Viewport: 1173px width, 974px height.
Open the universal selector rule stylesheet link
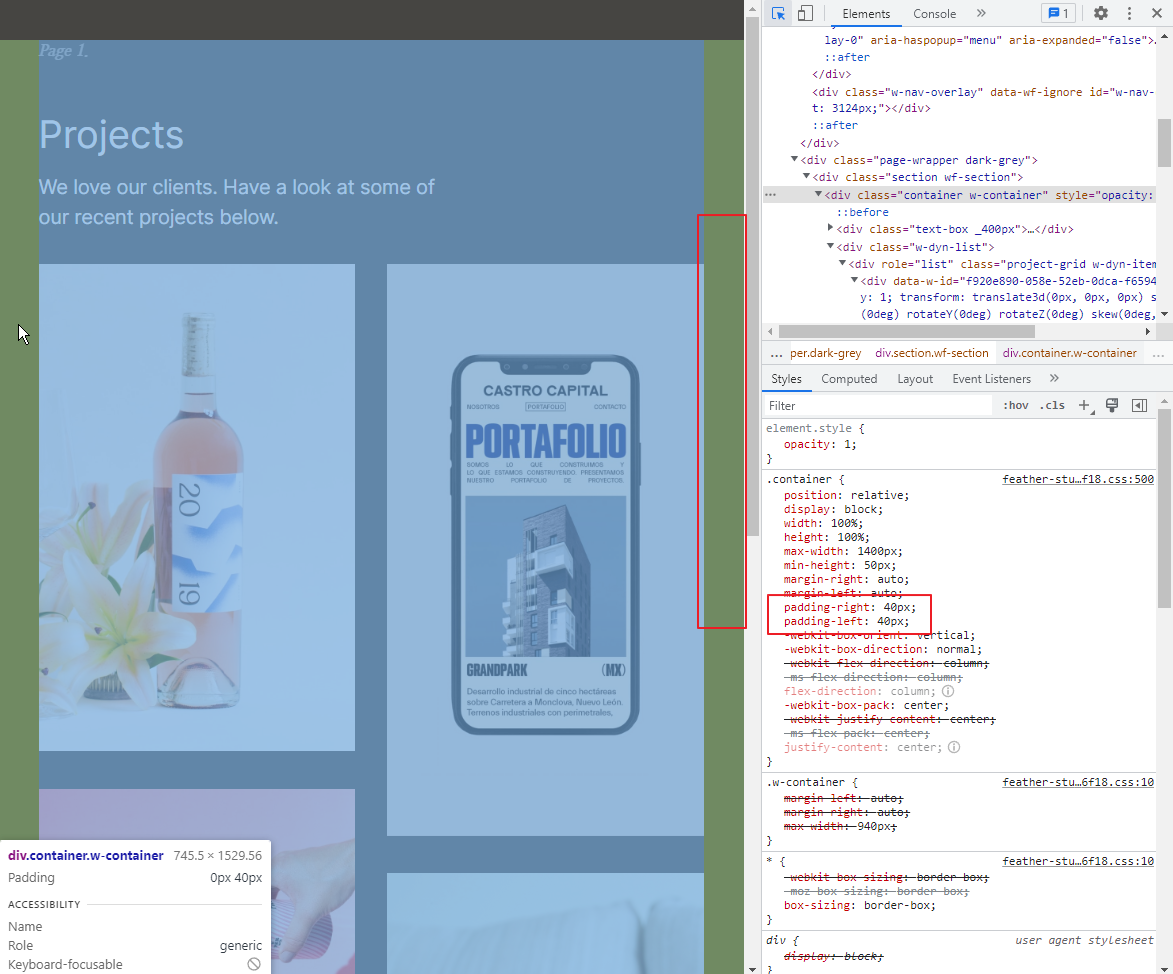[1078, 861]
